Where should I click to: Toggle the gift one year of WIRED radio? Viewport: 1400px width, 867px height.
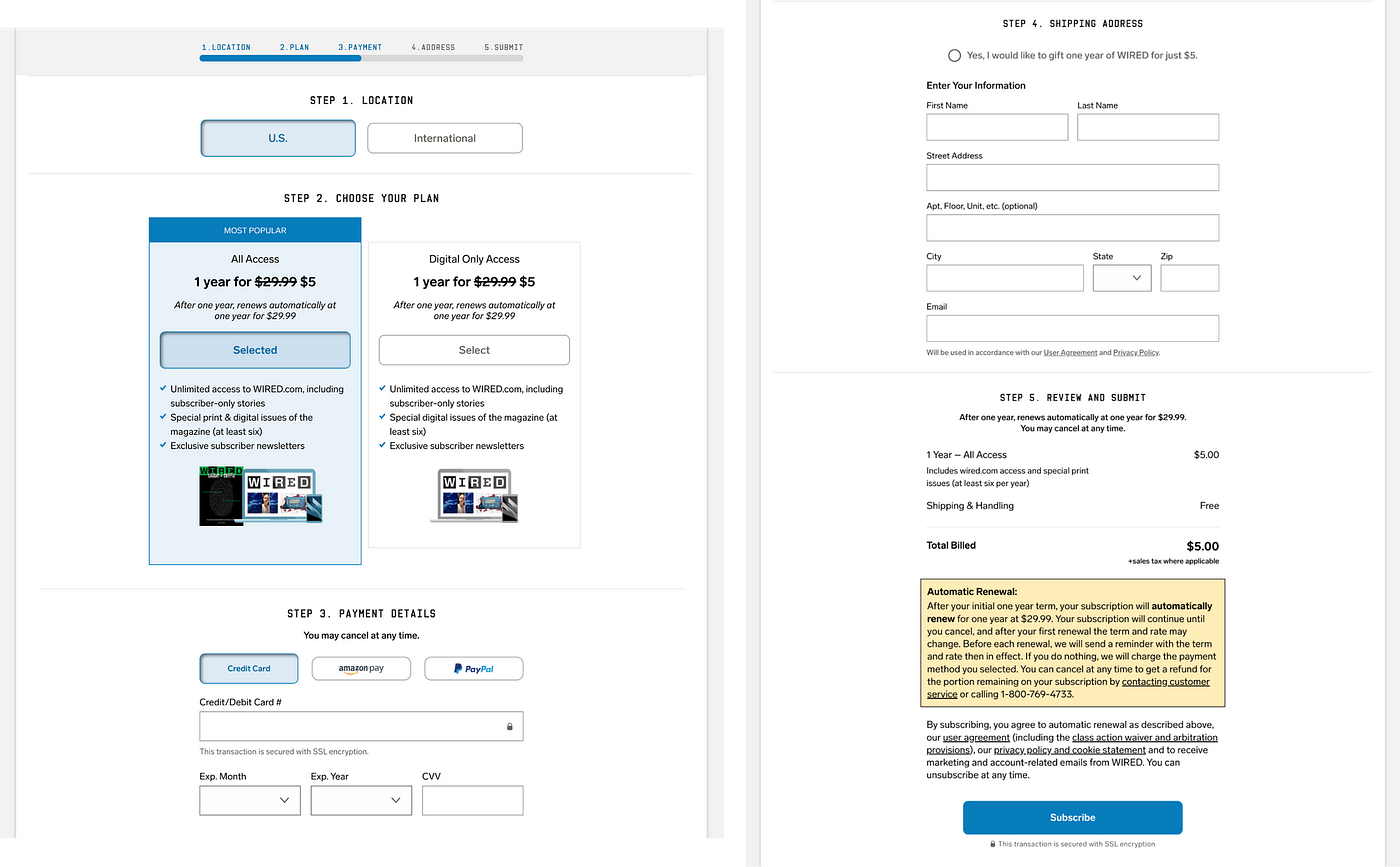click(954, 55)
